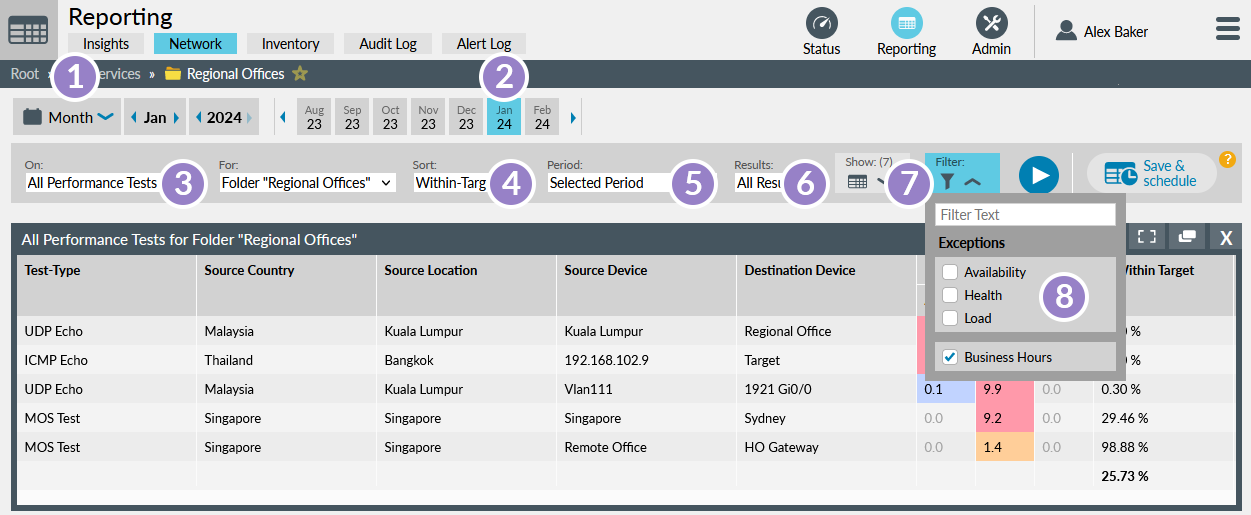The height and width of the screenshot is (515, 1251).
Task: Open the hamburger main menu
Action: coord(1227,29)
